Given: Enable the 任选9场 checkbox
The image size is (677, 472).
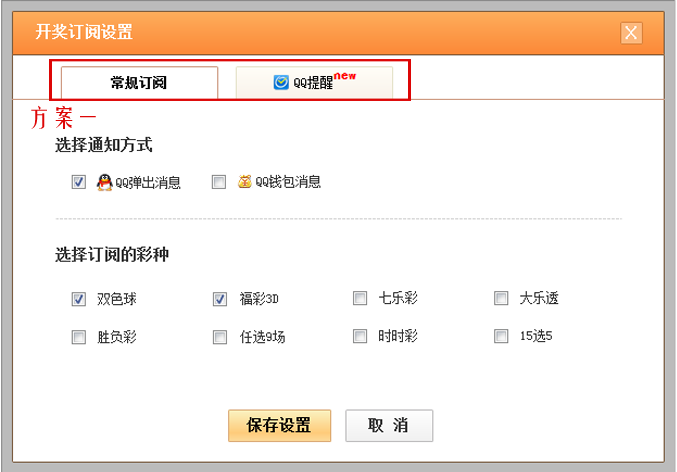Looking at the screenshot, I should pos(219,337).
